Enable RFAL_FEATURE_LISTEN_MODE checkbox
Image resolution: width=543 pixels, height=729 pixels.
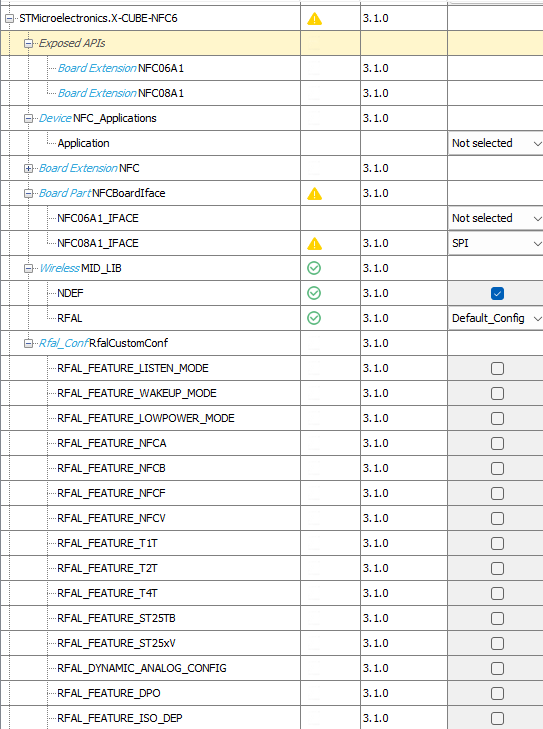(497, 369)
